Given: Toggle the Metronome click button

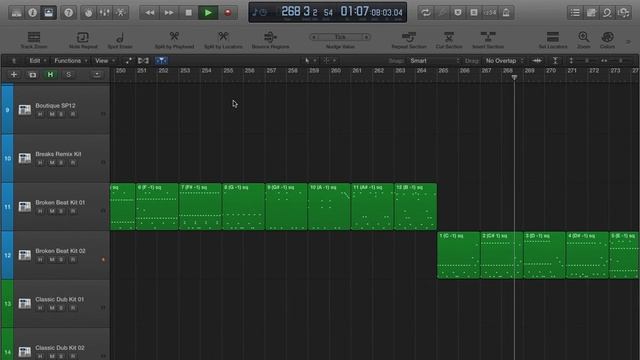Looking at the screenshot, I should tap(506, 13).
